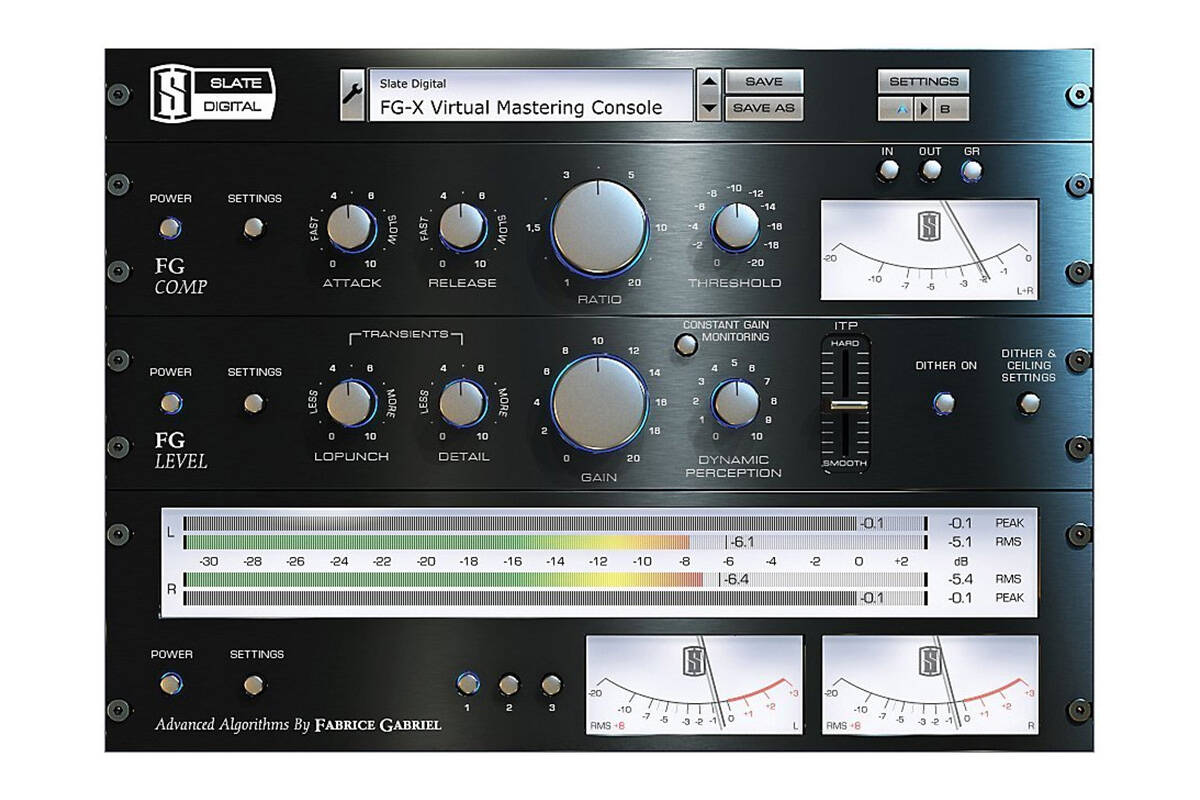Screen dimensions: 1200x800
Task: Toggle FG Level power button
Action: point(171,404)
